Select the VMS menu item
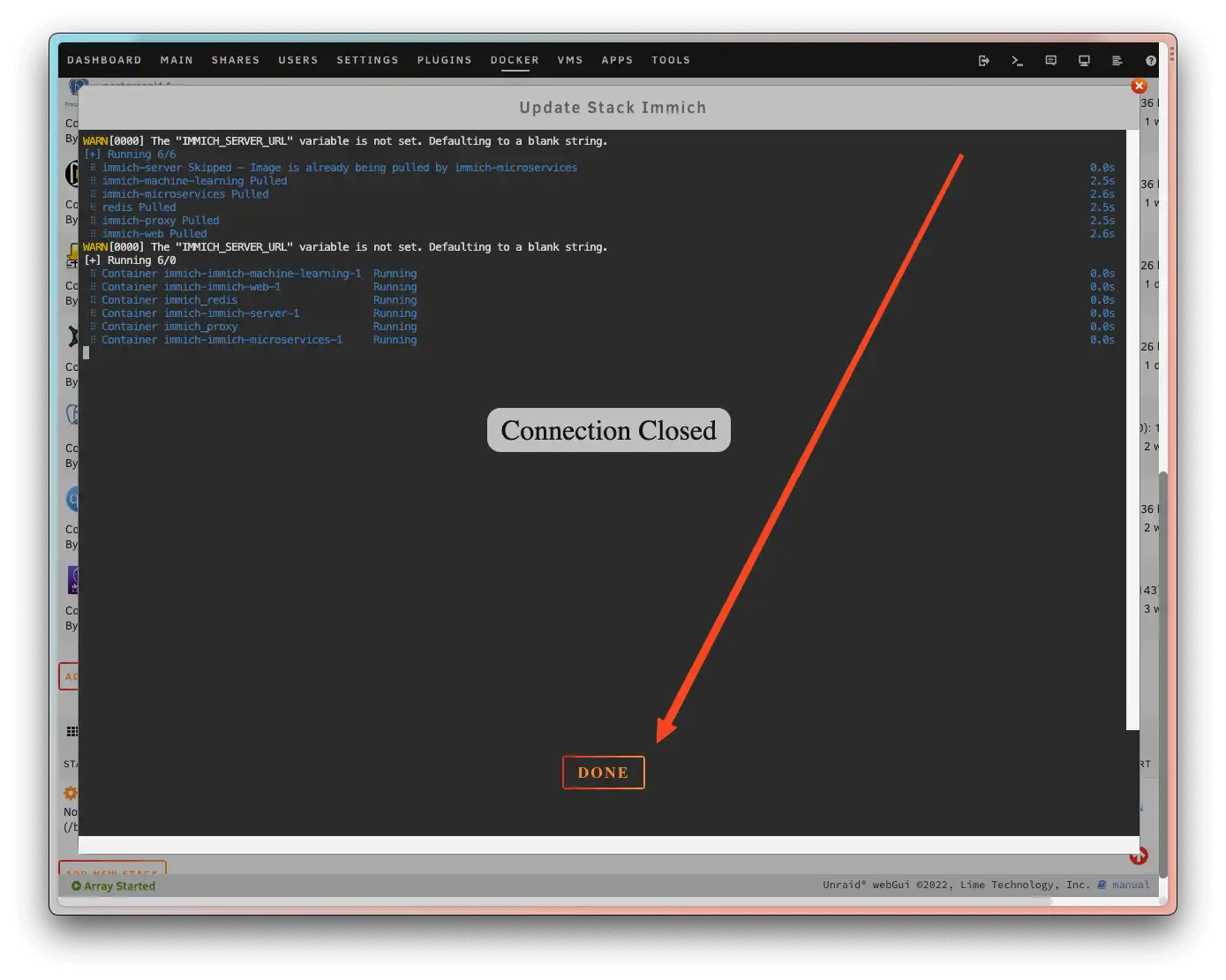1226x980 pixels. tap(570, 60)
